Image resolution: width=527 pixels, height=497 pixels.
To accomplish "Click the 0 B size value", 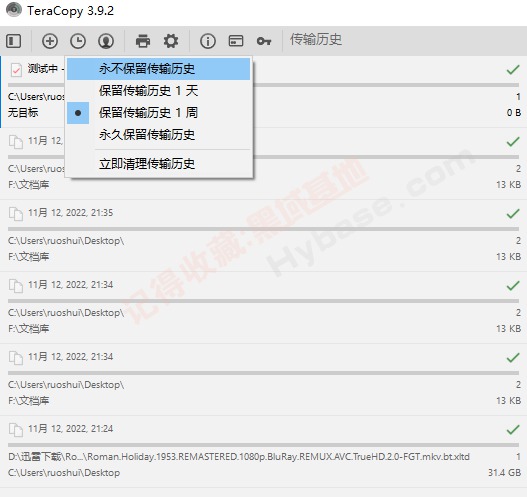I will click(x=514, y=113).
